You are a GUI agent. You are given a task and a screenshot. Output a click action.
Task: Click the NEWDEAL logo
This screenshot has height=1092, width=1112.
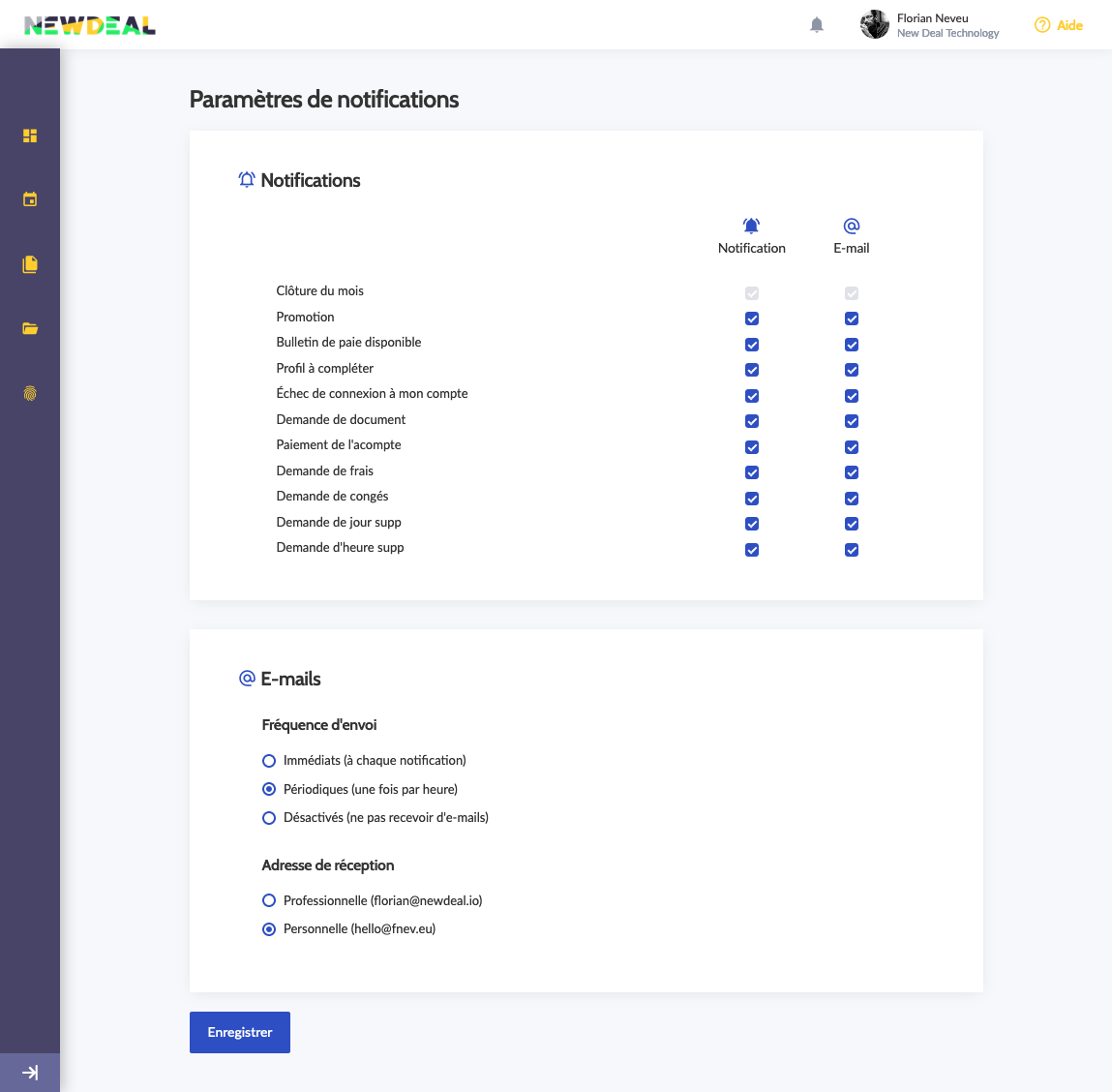pyautogui.click(x=90, y=25)
